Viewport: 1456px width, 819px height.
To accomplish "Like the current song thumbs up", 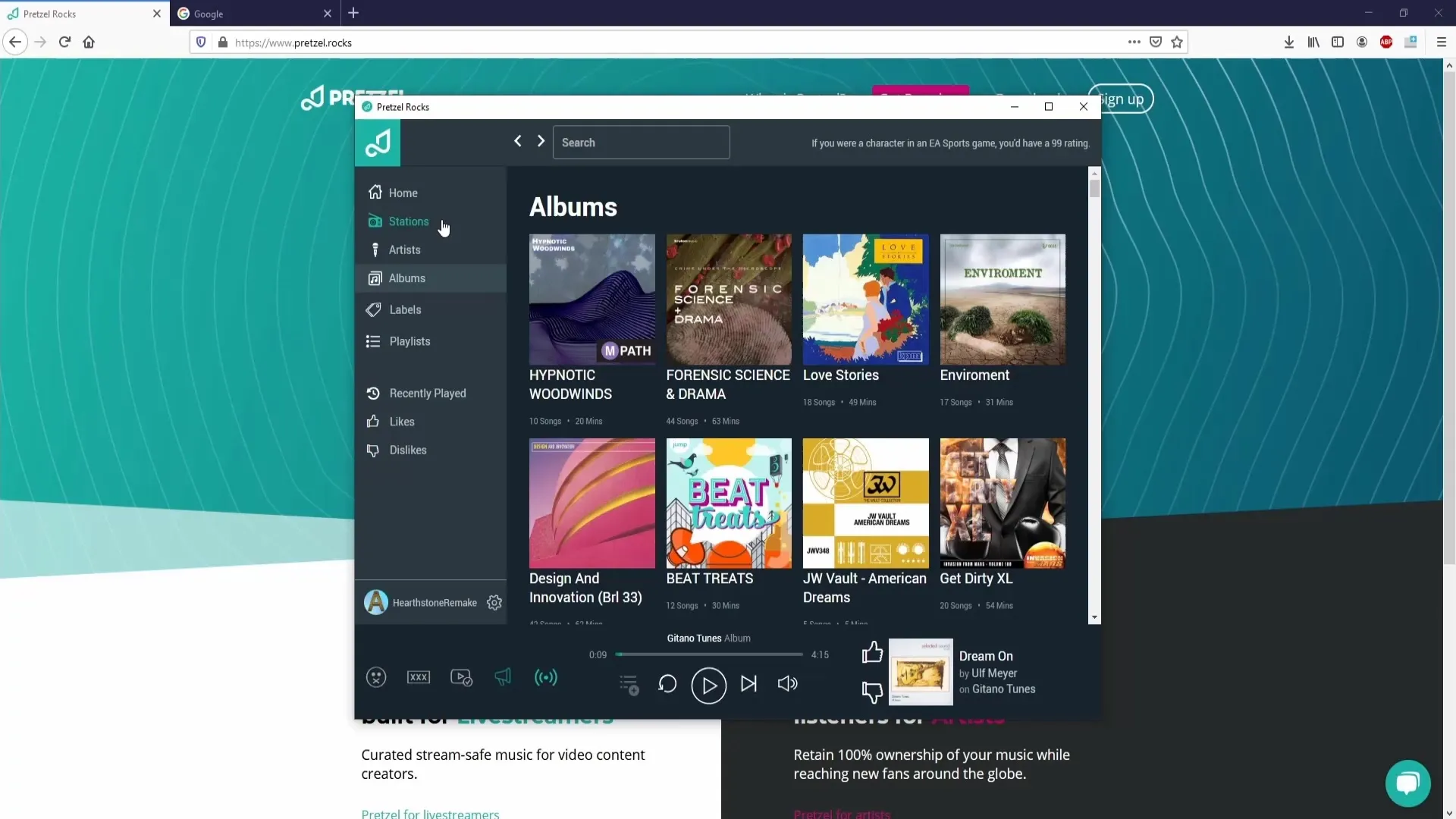I will [872, 652].
